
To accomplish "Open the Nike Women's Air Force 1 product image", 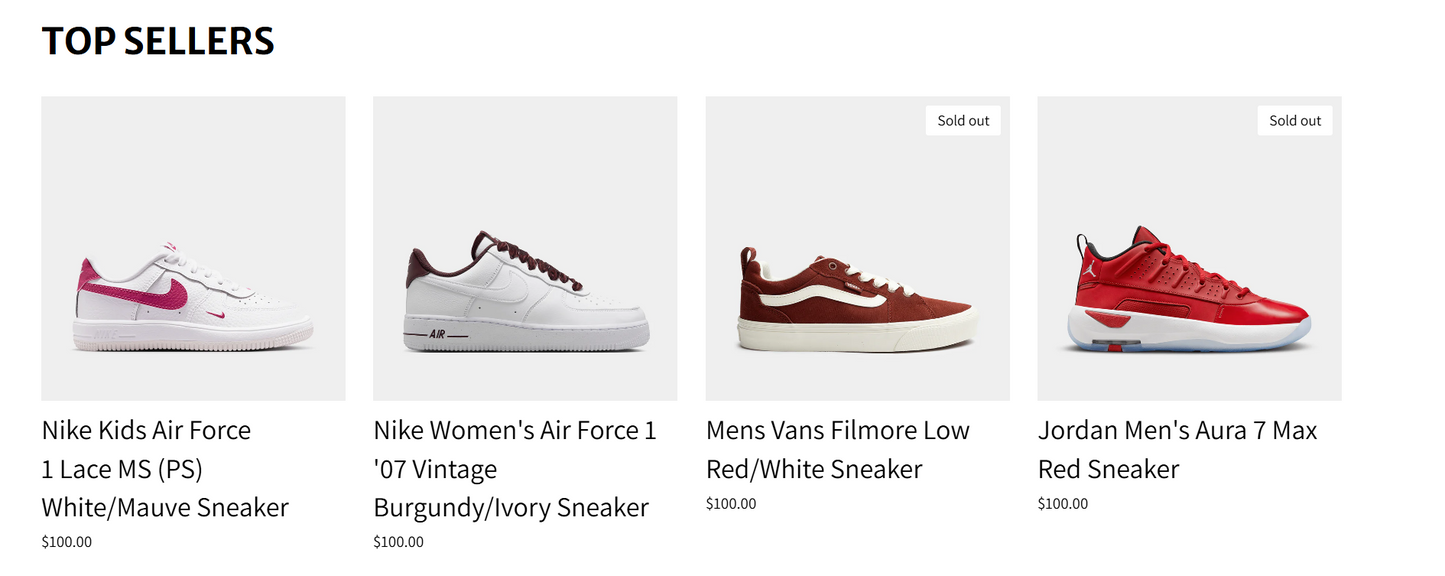I will coord(525,248).
